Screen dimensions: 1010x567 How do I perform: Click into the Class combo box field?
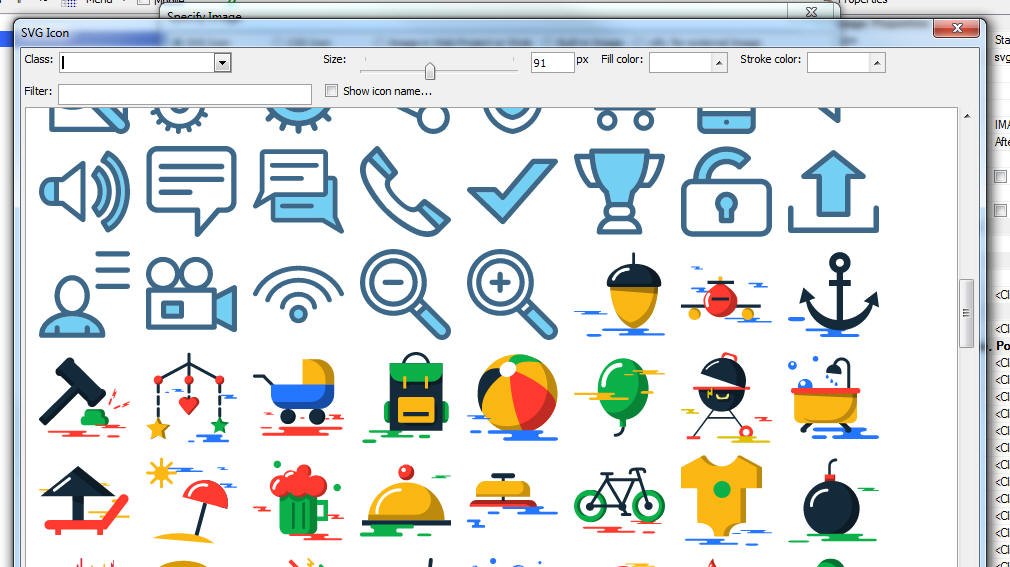pyautogui.click(x=138, y=62)
